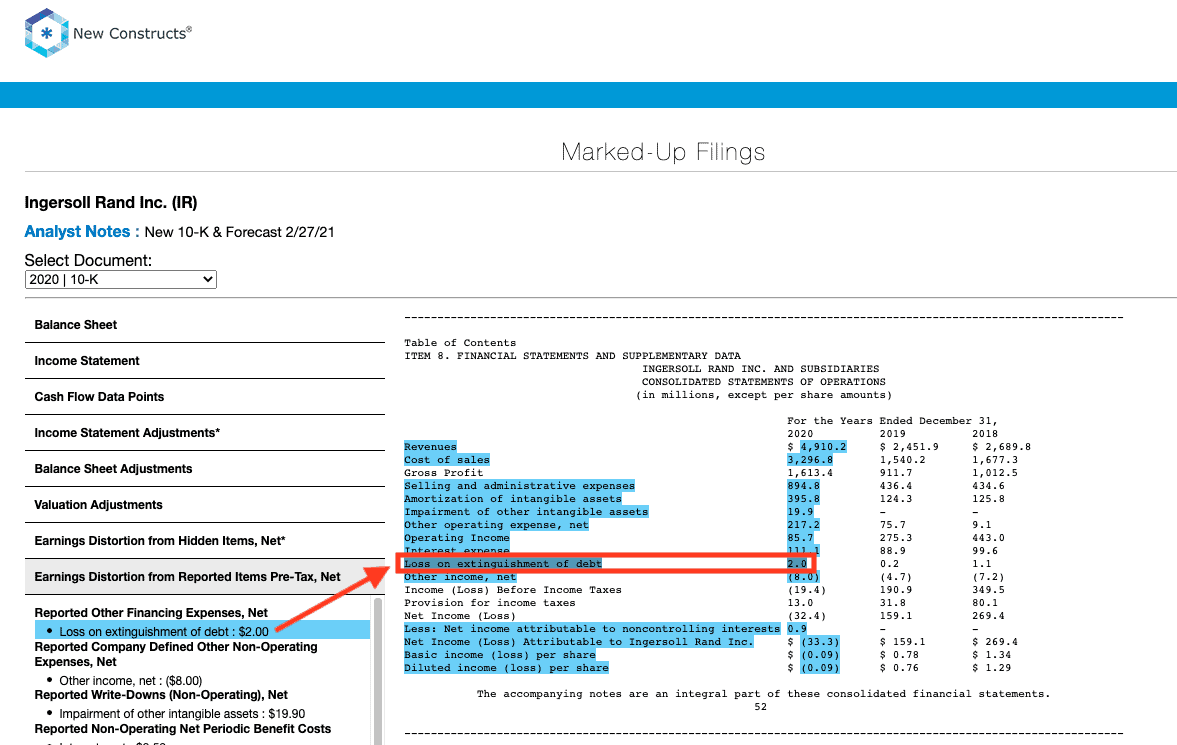Screen dimensions: 1177x745
Task: Click the New Constructs brand name text
Action: click(132, 33)
